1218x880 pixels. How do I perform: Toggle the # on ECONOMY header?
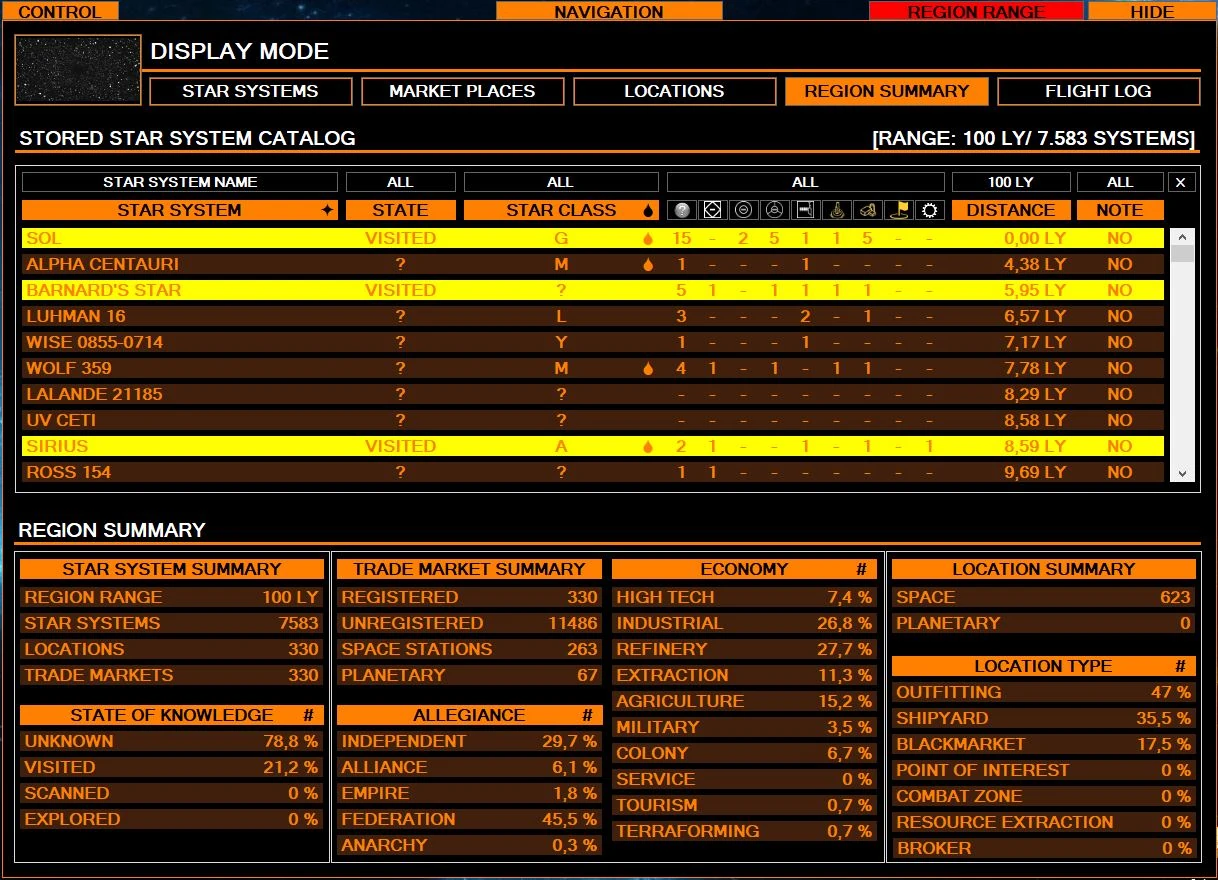862,569
